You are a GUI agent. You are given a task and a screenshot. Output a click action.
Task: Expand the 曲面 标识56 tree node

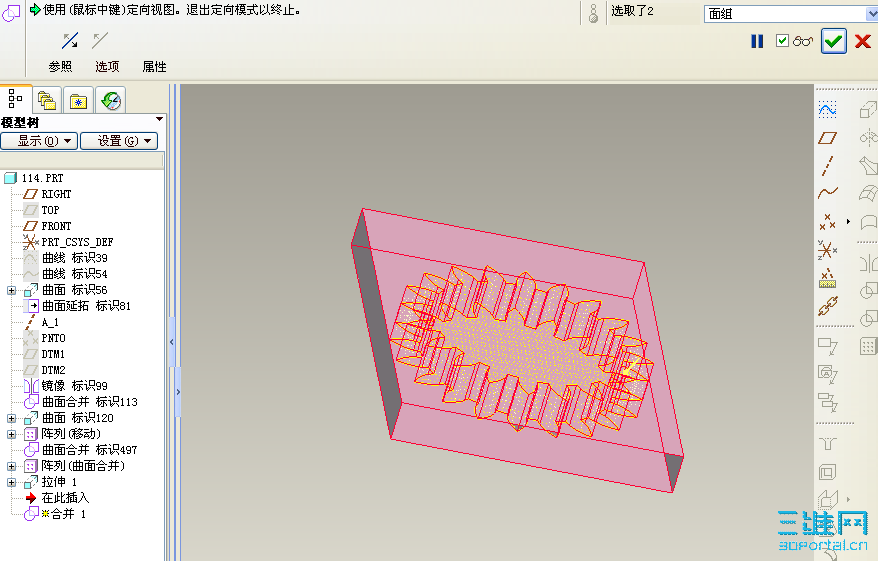pyautogui.click(x=11, y=290)
